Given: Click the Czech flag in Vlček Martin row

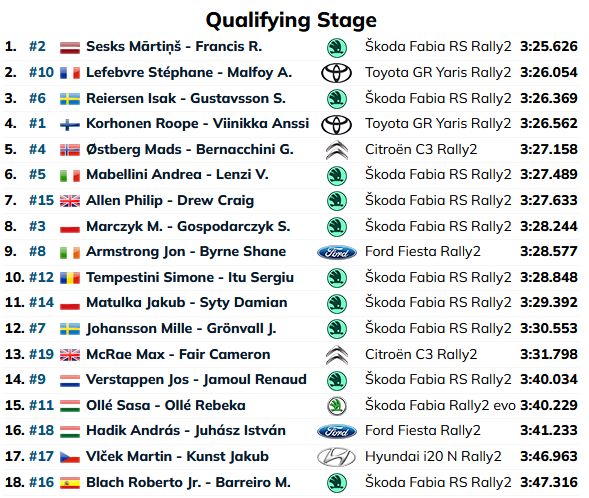Looking at the screenshot, I should [x=70, y=457].
